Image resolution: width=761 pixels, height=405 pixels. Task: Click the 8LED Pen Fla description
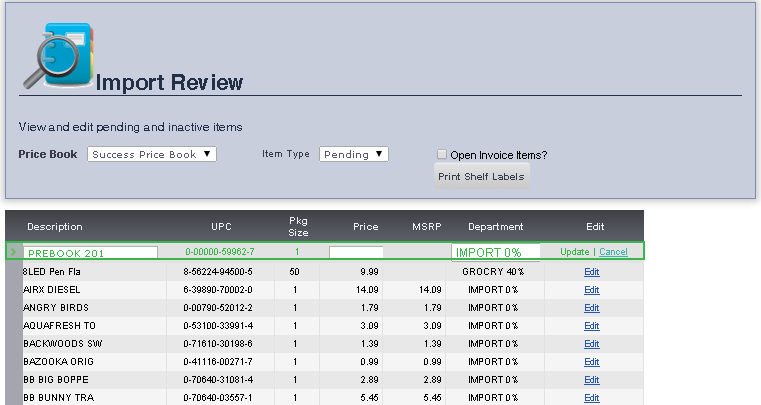pos(51,271)
